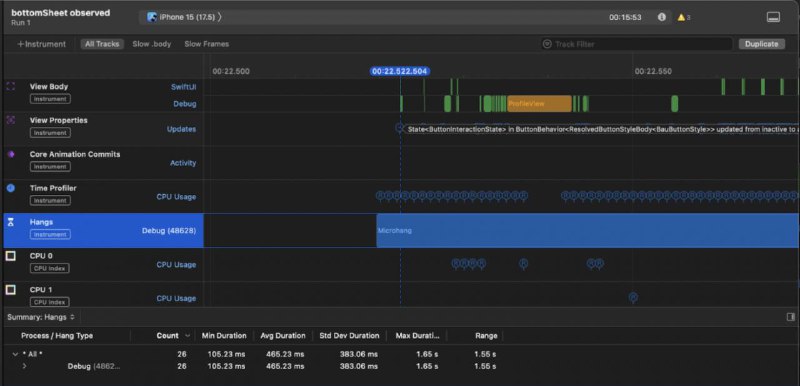Click the Range column header
This screenshot has width=800, height=386.
point(486,336)
